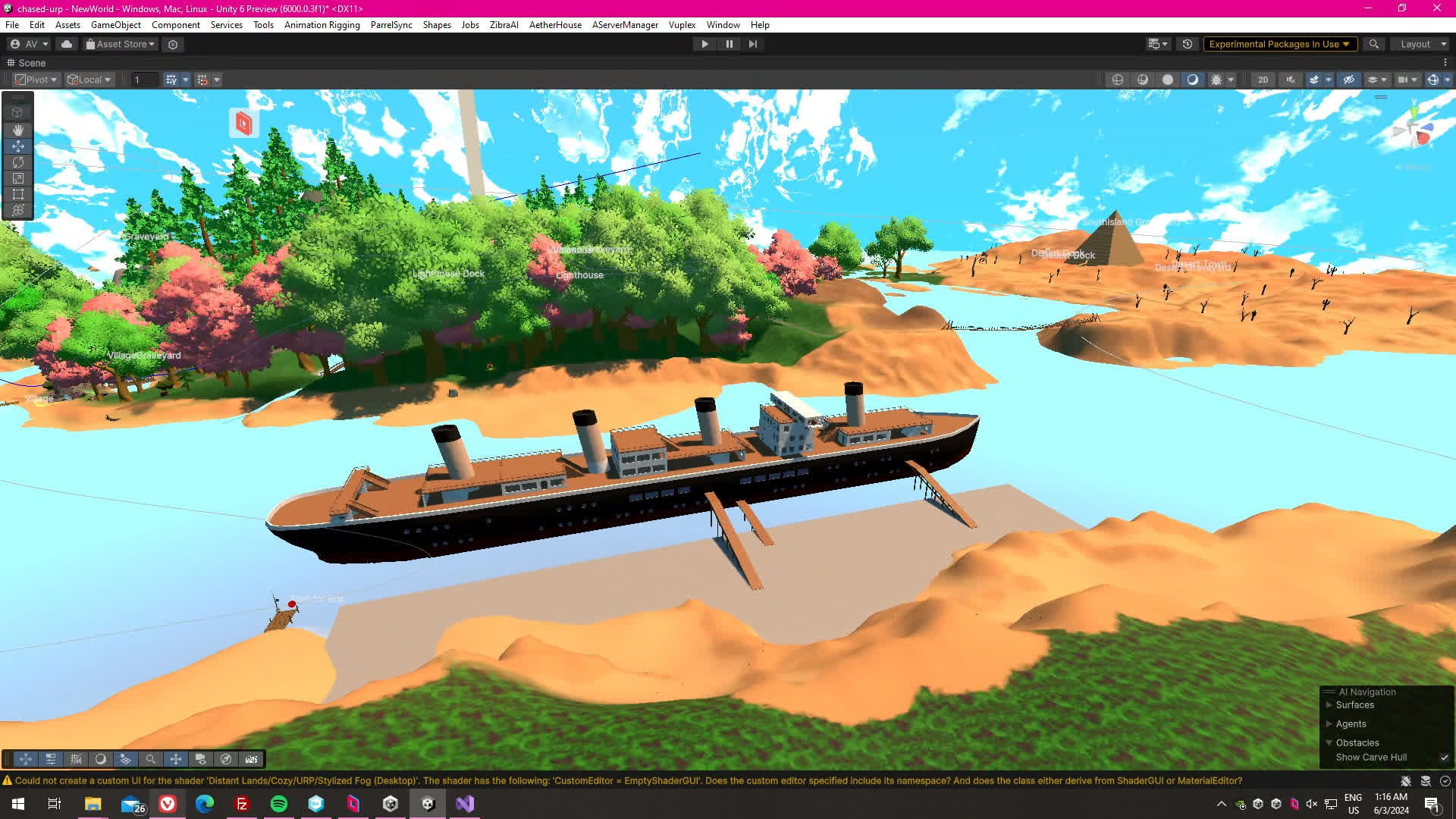This screenshot has width=1456, height=819.
Task: Select the Rect transform tool
Action: pyautogui.click(x=18, y=194)
